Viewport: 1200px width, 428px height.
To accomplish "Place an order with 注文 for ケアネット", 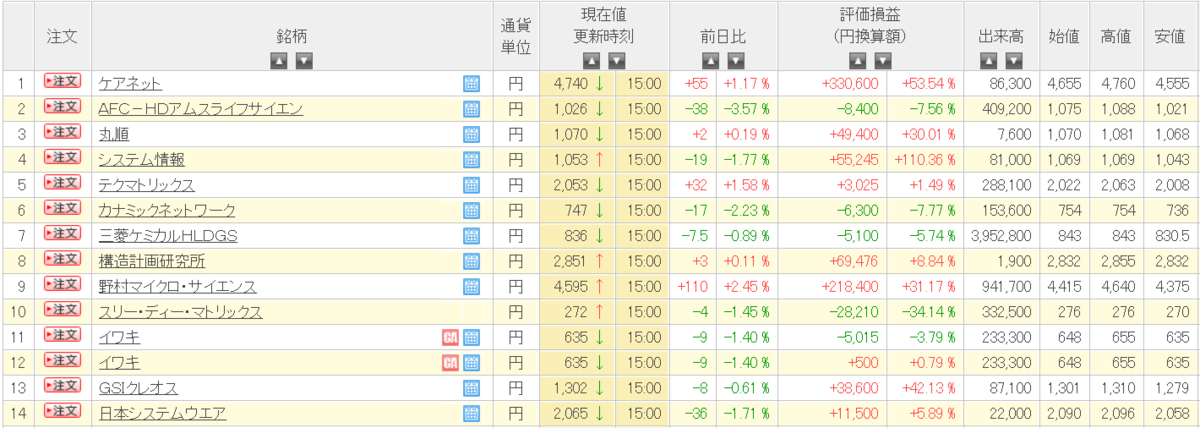I will coord(62,81).
